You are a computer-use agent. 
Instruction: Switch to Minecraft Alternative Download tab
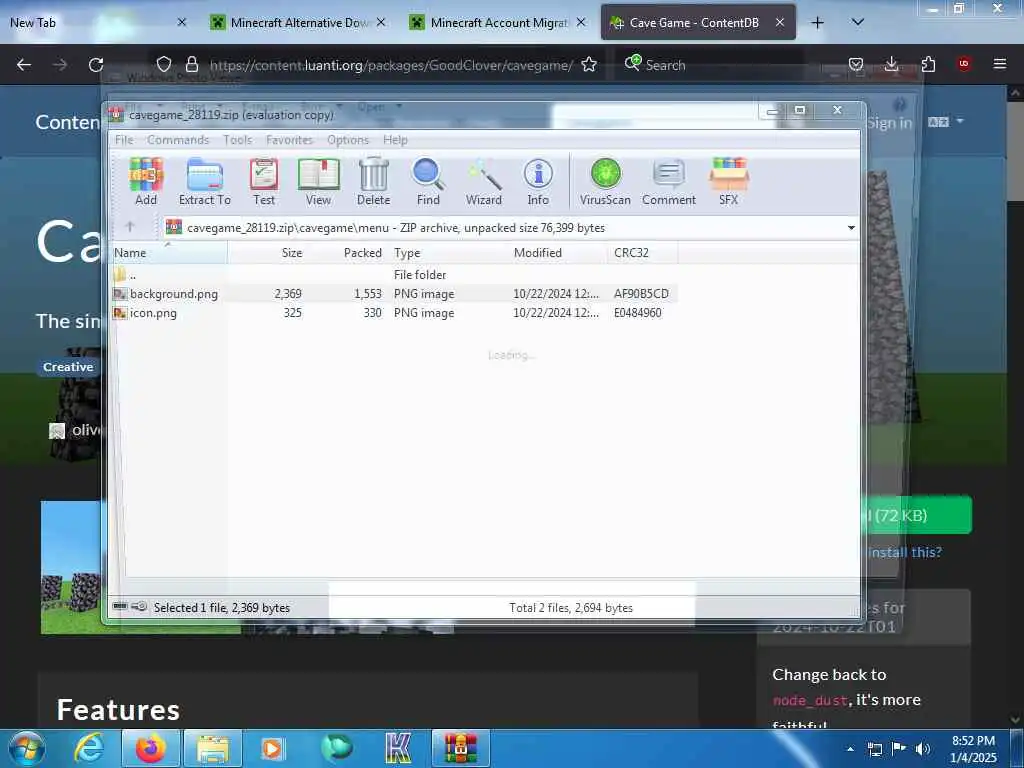coord(297,22)
